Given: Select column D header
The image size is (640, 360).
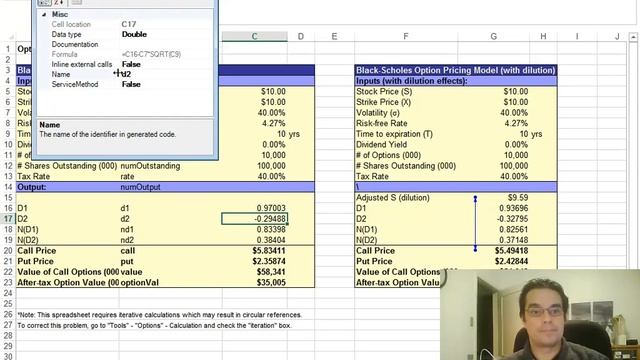Looking at the screenshot, I should pyautogui.click(x=301, y=37).
